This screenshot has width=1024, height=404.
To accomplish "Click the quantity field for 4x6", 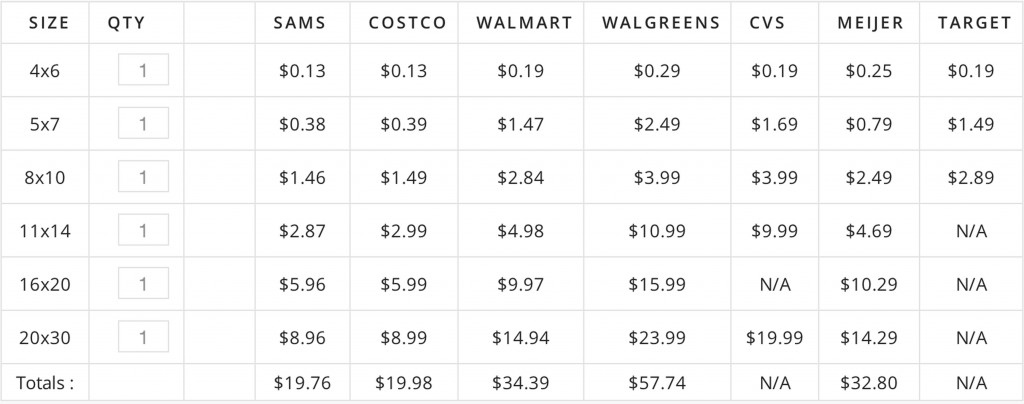I will [143, 70].
